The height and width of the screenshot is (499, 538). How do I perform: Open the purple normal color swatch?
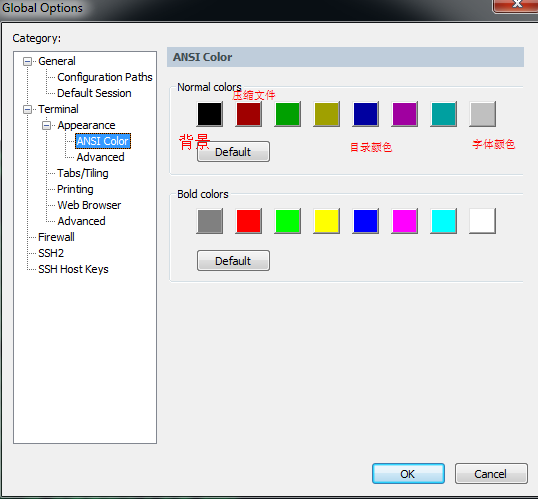tap(405, 114)
